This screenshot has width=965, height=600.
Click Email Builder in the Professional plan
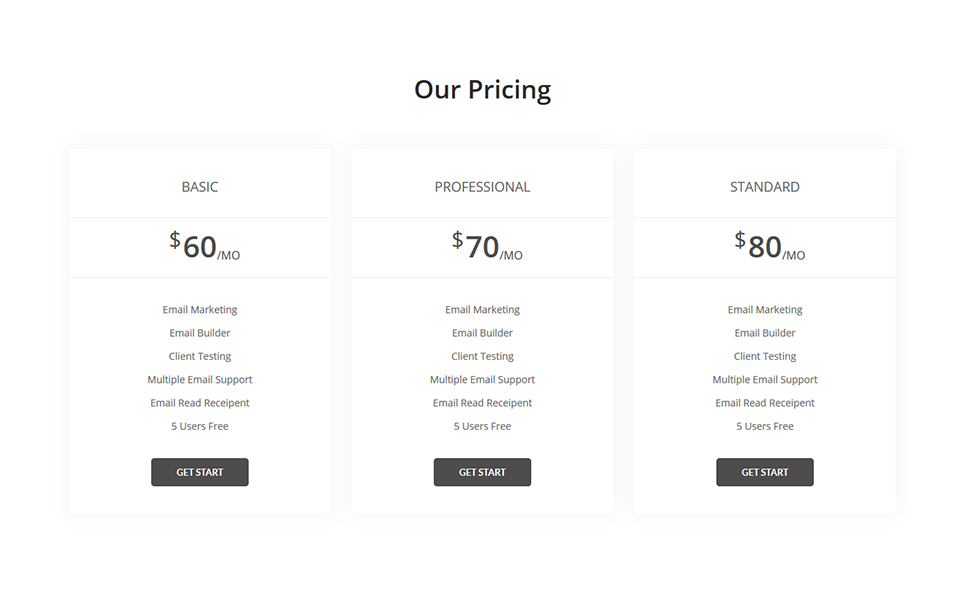(482, 333)
